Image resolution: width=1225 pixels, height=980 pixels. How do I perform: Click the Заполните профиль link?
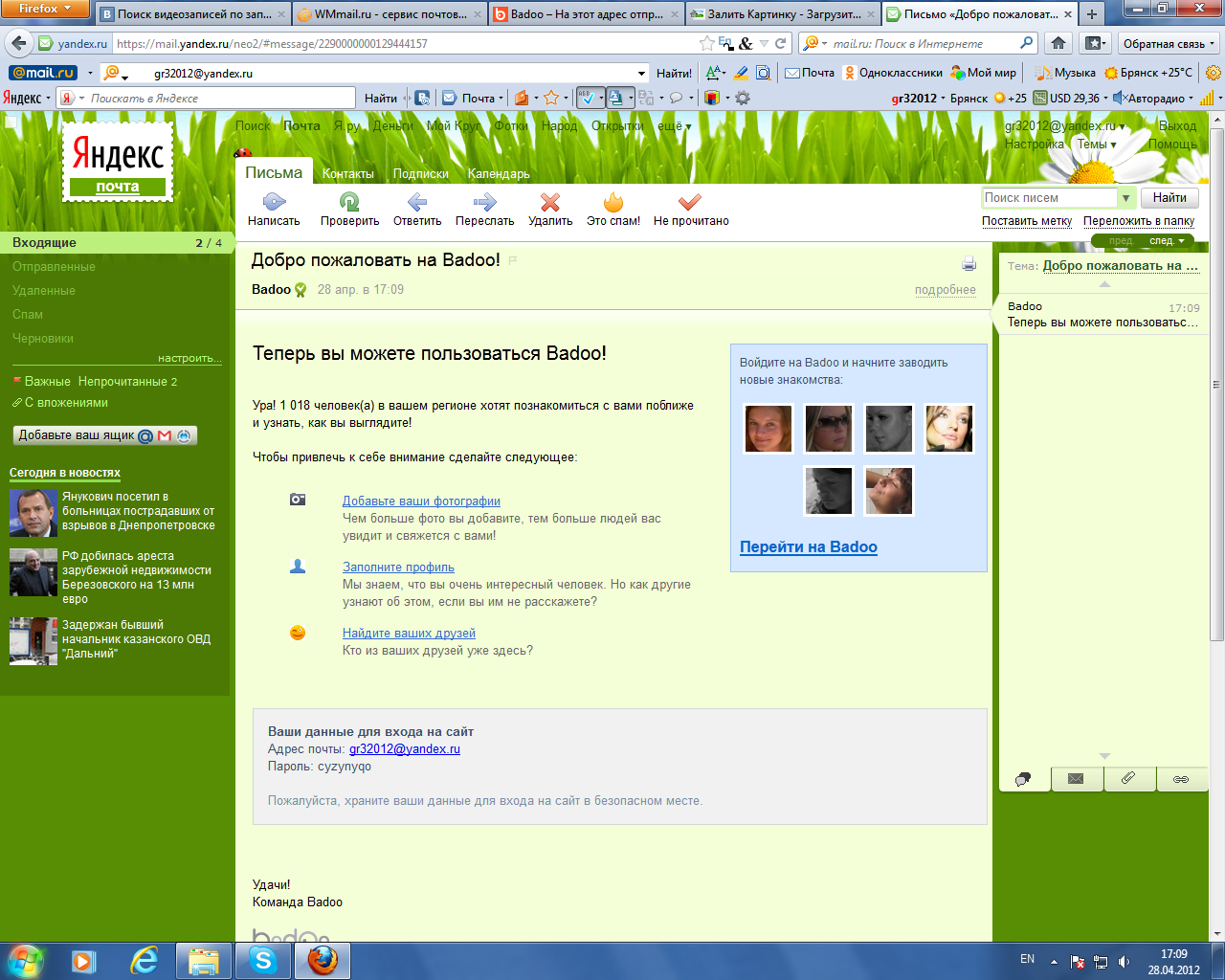pyautogui.click(x=398, y=567)
